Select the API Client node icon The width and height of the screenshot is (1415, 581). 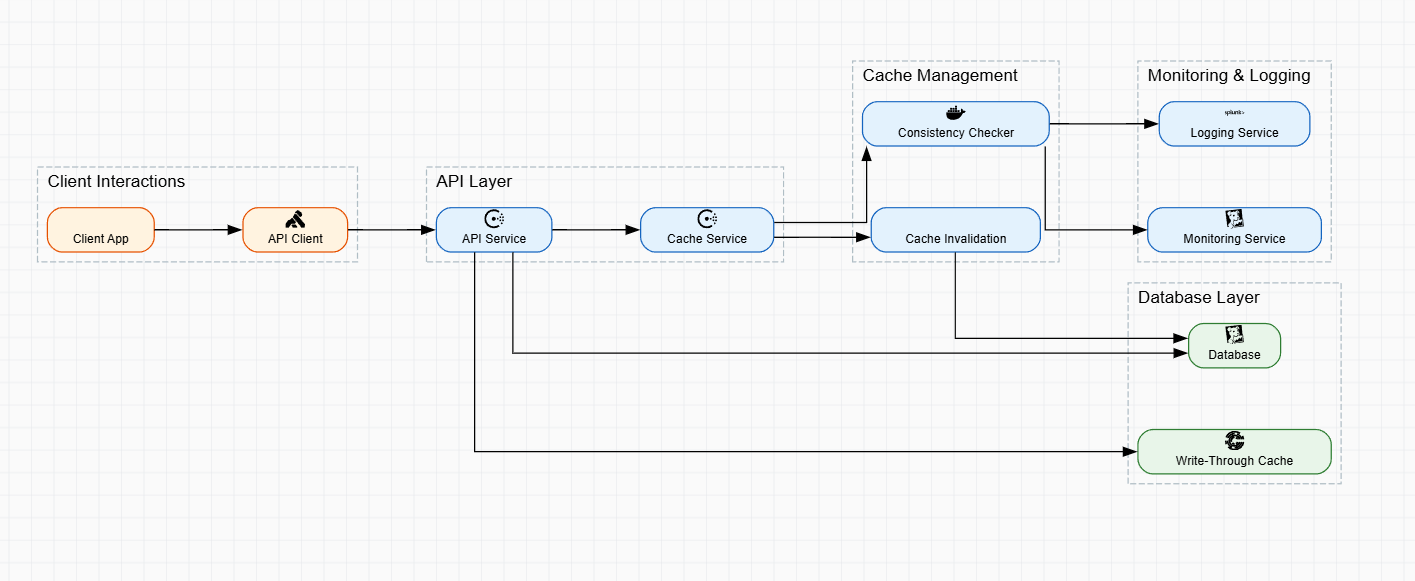tap(295, 219)
